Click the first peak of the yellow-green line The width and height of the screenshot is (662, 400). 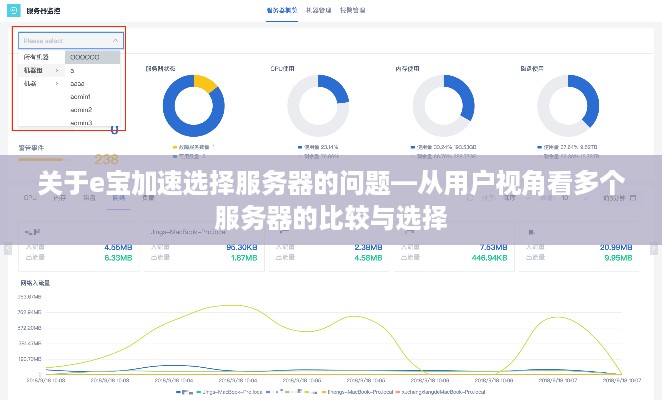[231, 305]
